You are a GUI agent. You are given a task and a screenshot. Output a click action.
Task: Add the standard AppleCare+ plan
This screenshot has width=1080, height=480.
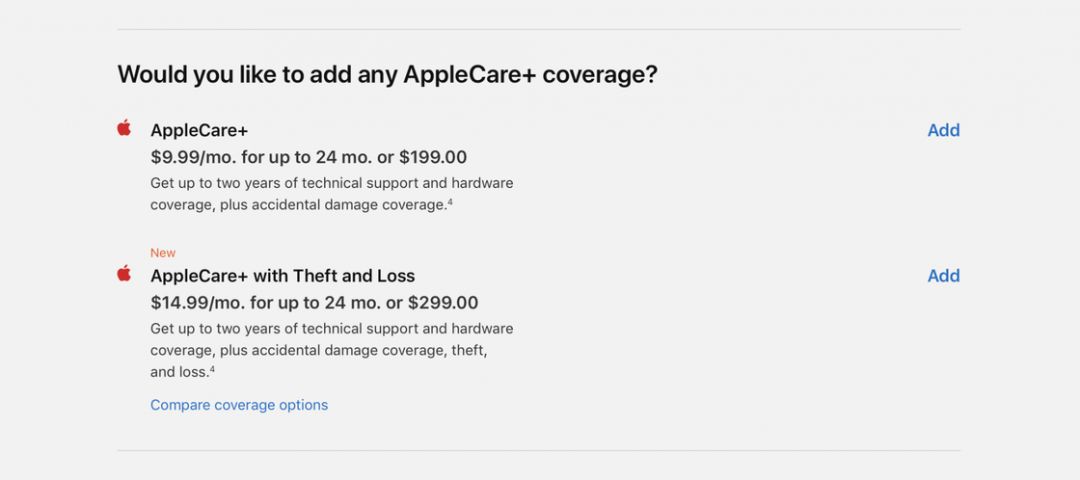pyautogui.click(x=943, y=130)
